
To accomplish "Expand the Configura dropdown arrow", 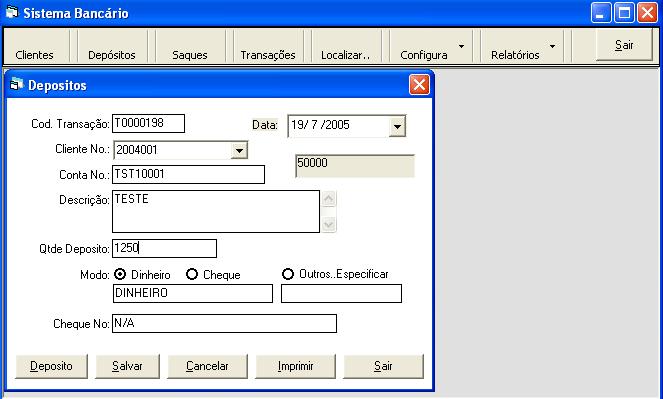I will pyautogui.click(x=462, y=46).
